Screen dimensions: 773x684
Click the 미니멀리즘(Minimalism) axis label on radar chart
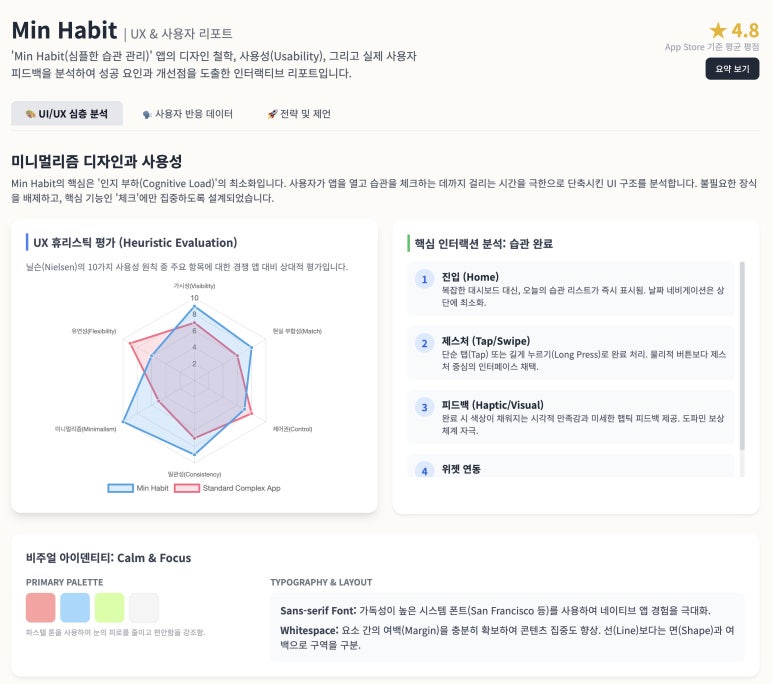(86, 429)
